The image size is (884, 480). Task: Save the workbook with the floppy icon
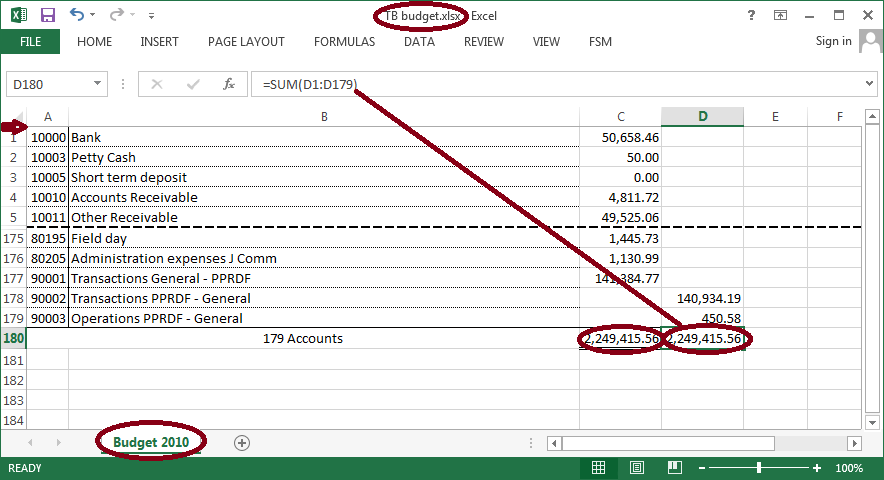48,15
